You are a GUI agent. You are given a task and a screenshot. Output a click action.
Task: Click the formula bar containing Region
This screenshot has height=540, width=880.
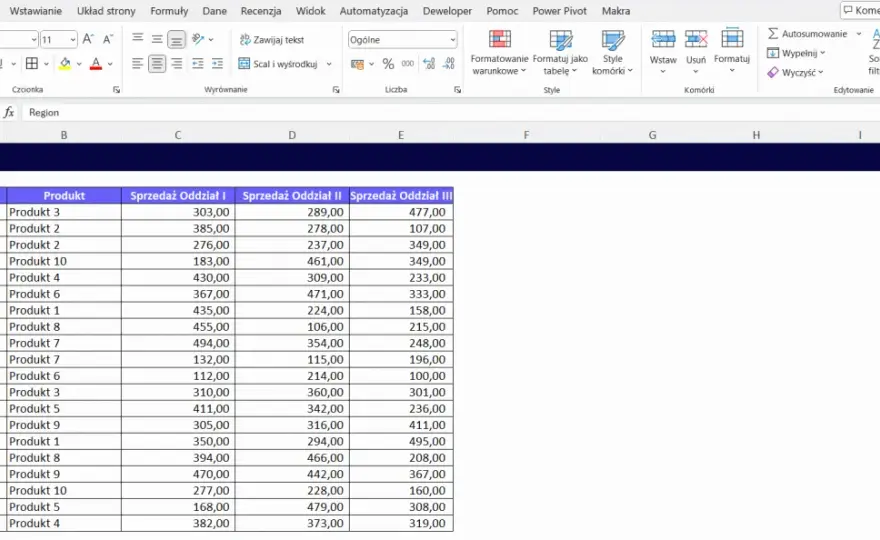coord(450,112)
